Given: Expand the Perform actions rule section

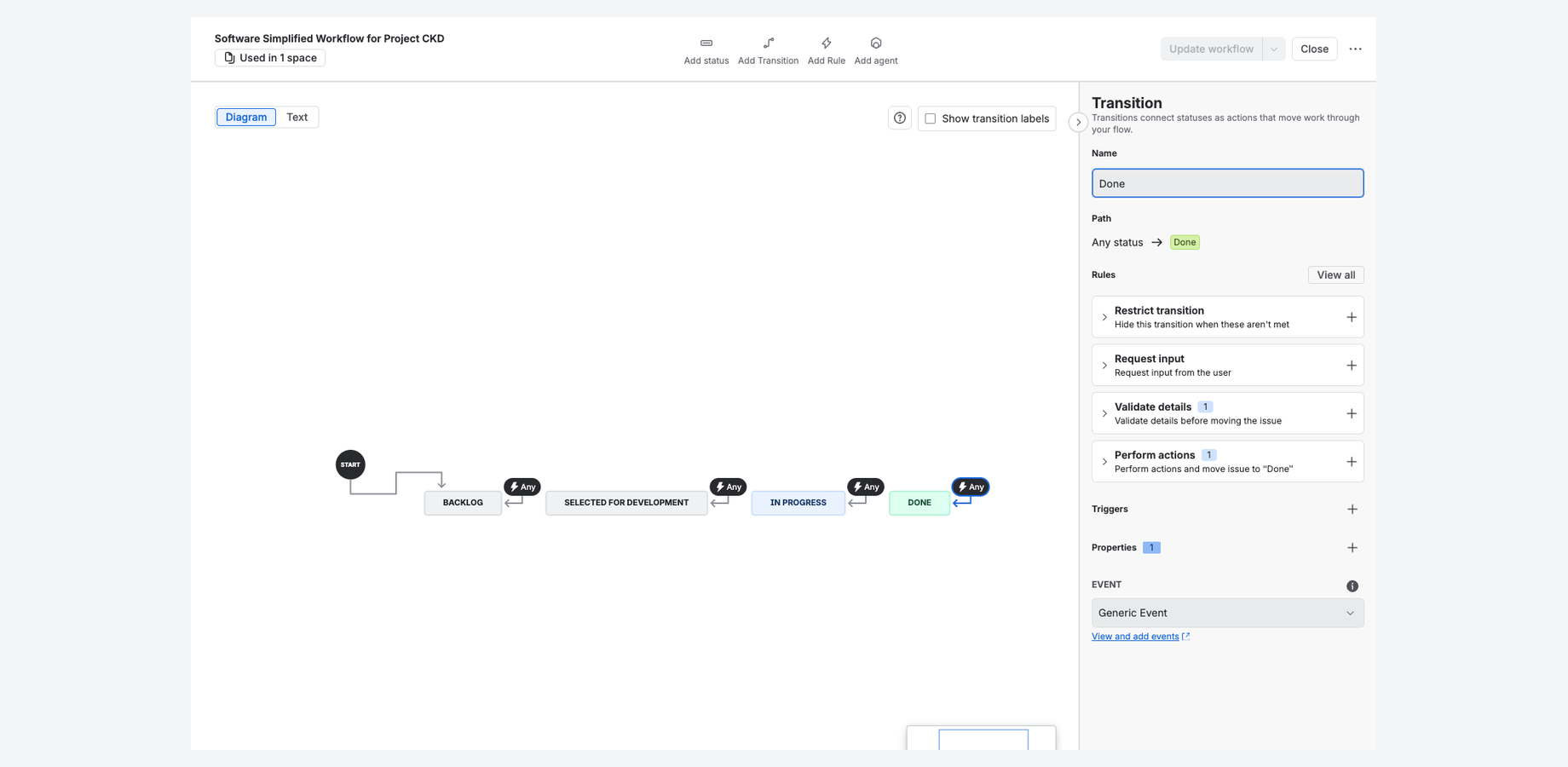Looking at the screenshot, I should tap(1104, 462).
